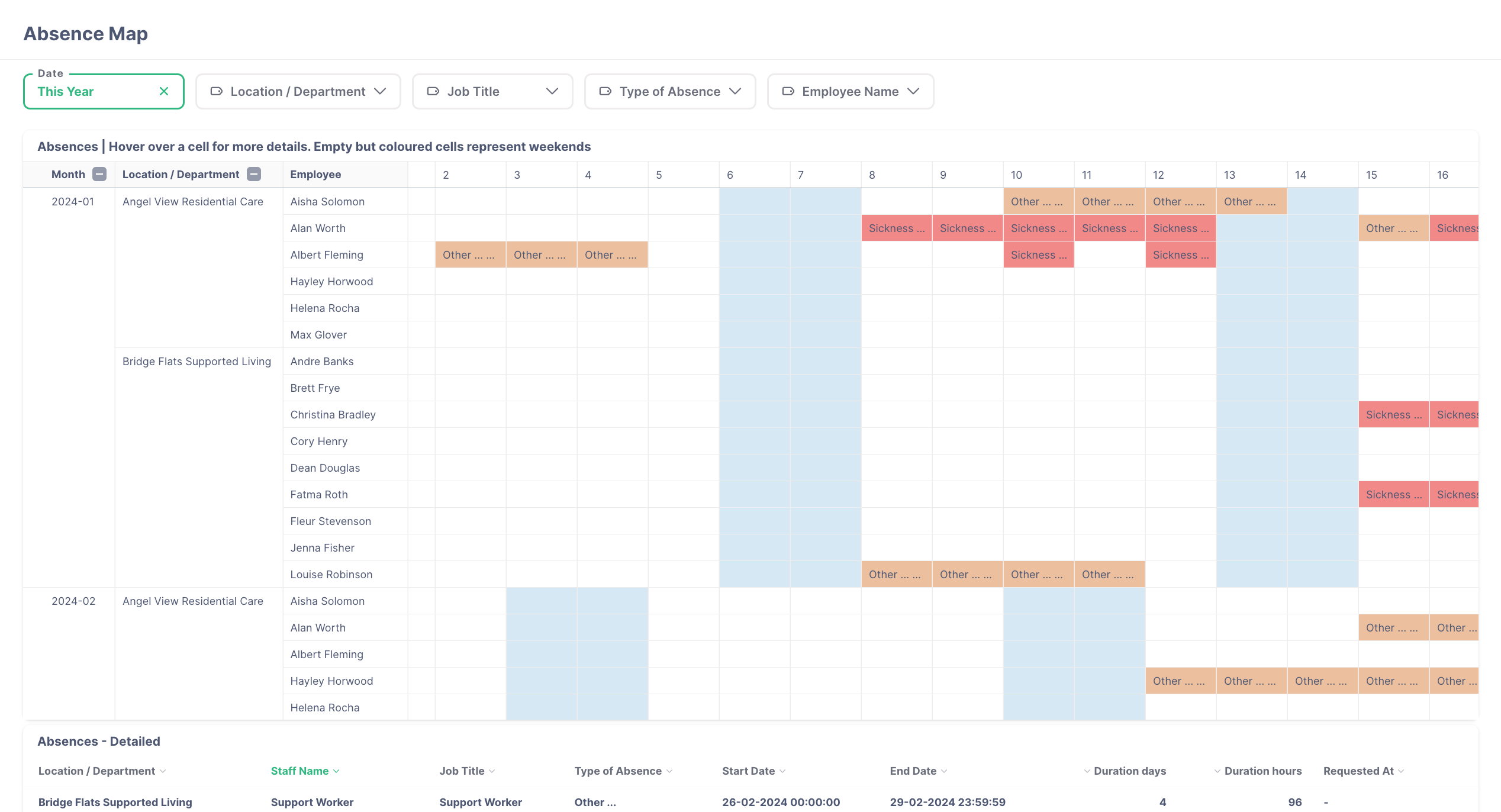Screen dimensions: 1501x812
Task: Clear the "This Year" date filter
Action: click(x=164, y=91)
